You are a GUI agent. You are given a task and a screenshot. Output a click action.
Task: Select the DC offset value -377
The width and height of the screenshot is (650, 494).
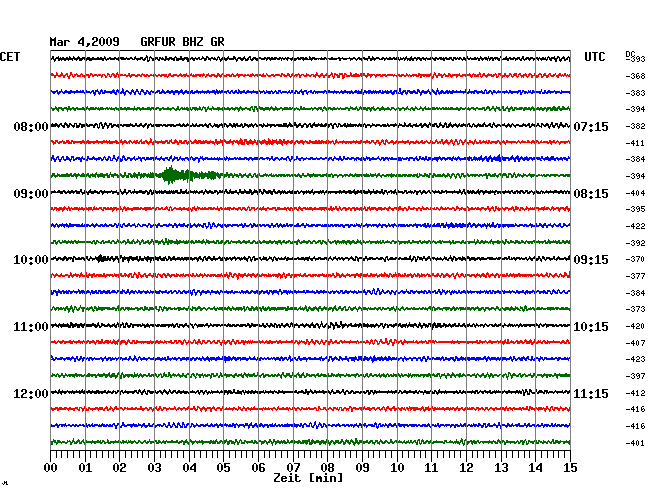635,276
